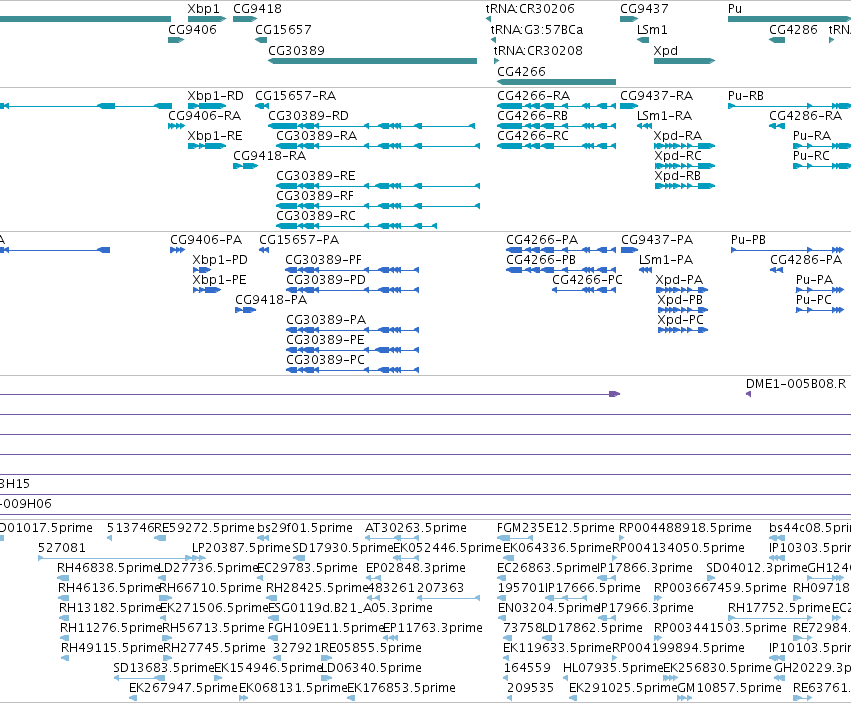Click the Xbp1-RD transcript label

(x=215, y=96)
